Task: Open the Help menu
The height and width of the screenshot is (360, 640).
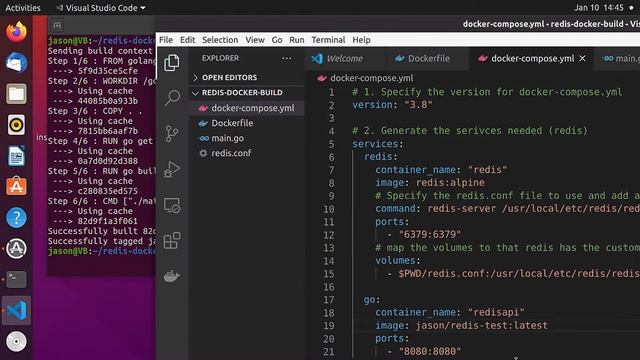Action: tap(361, 40)
